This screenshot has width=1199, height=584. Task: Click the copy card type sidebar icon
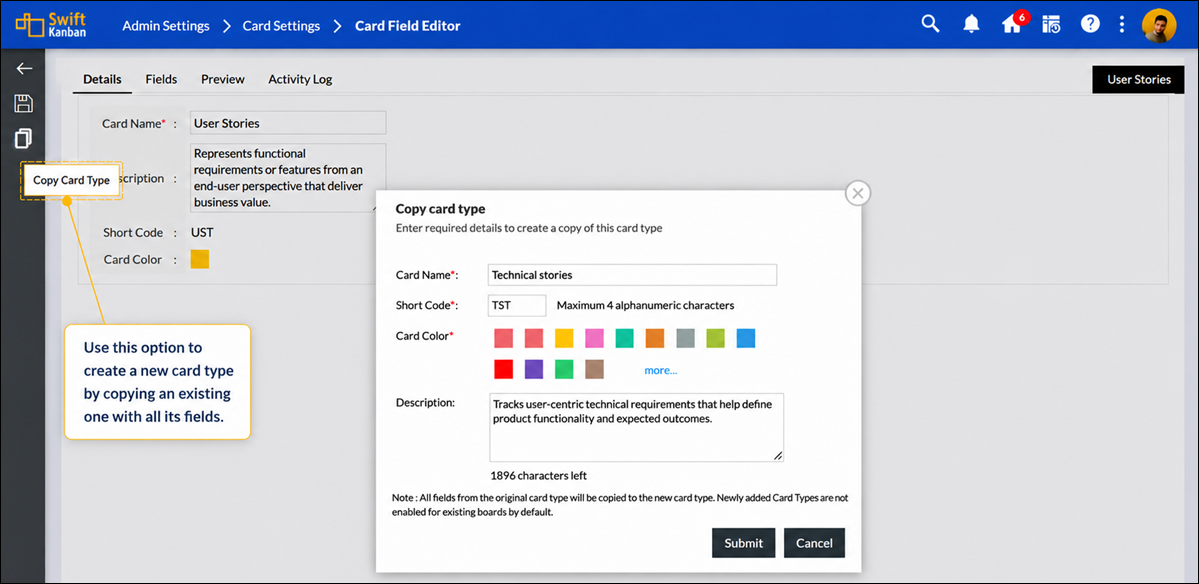pyautogui.click(x=24, y=138)
